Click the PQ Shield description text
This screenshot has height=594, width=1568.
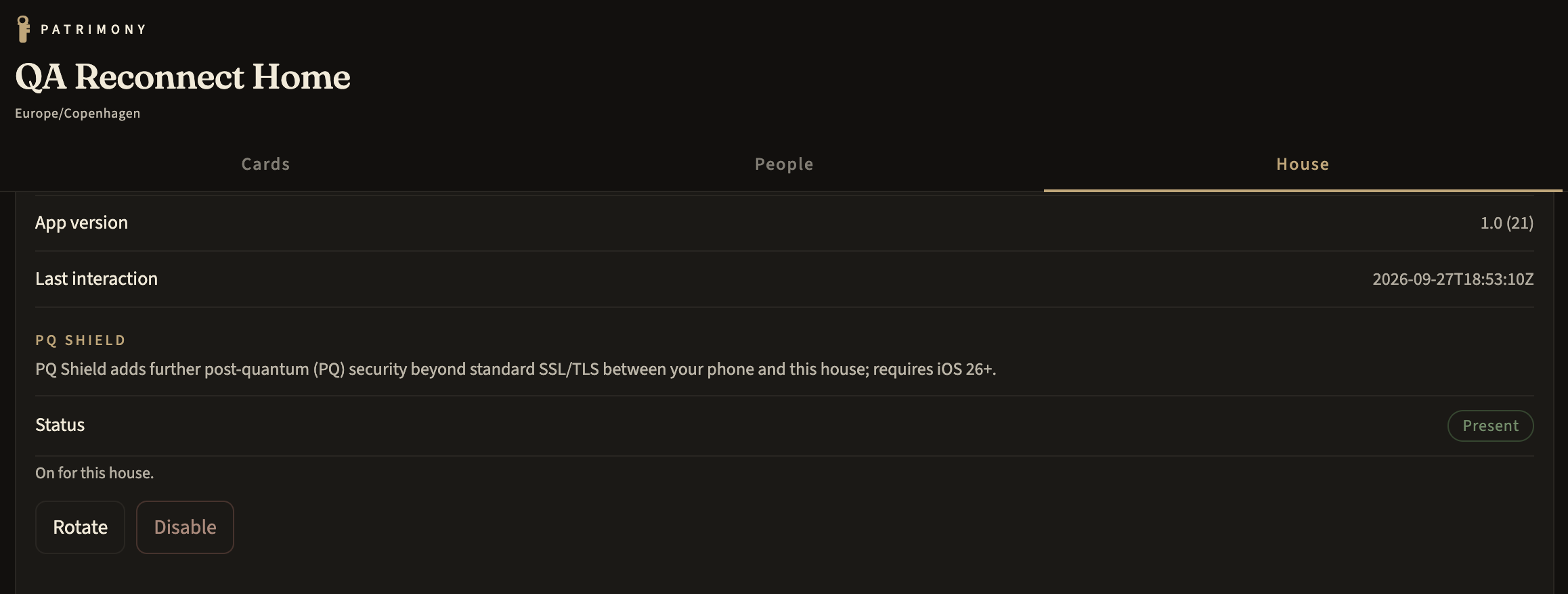[x=516, y=369]
